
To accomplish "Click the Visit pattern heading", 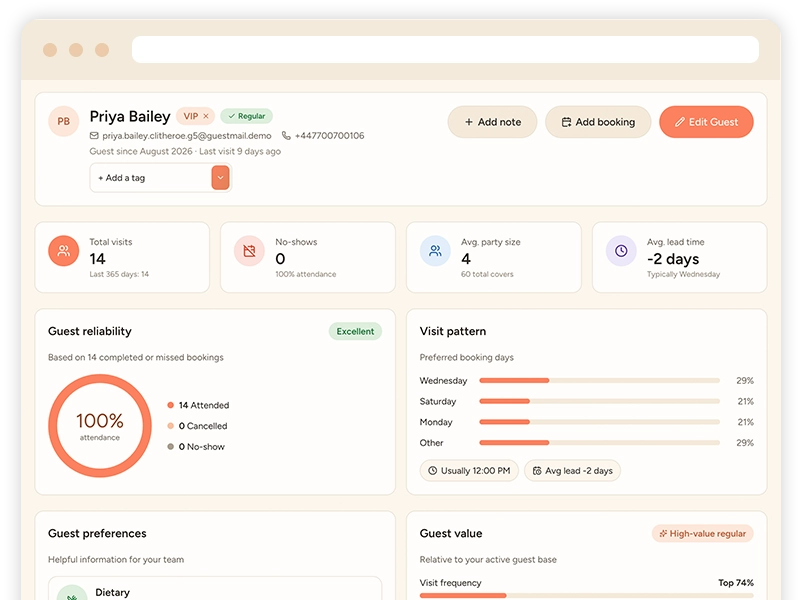I will point(453,332).
